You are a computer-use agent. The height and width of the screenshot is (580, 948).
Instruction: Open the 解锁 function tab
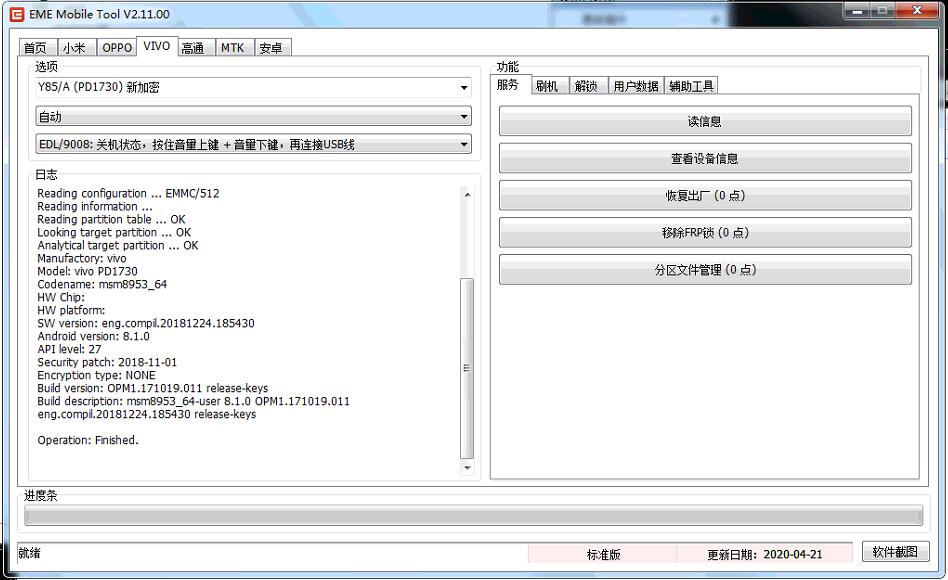(586, 86)
